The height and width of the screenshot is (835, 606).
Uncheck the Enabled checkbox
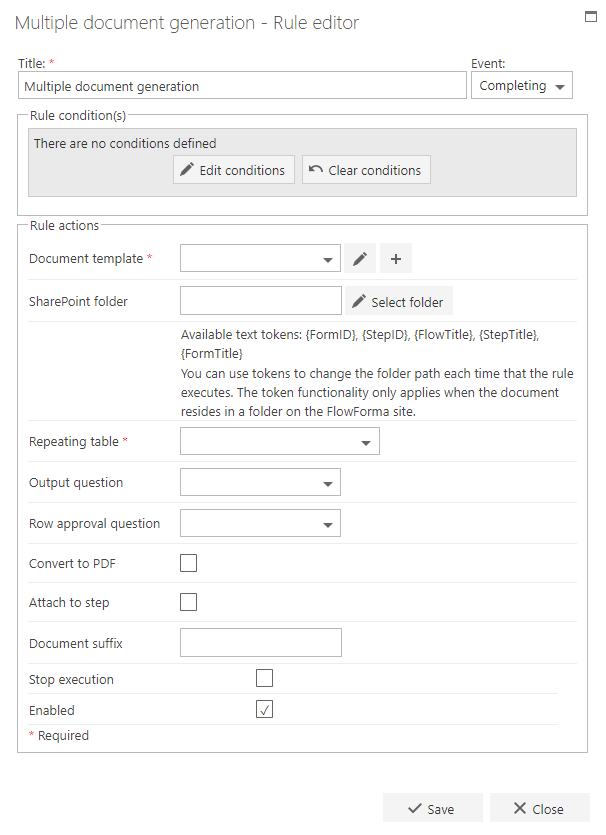[264, 709]
